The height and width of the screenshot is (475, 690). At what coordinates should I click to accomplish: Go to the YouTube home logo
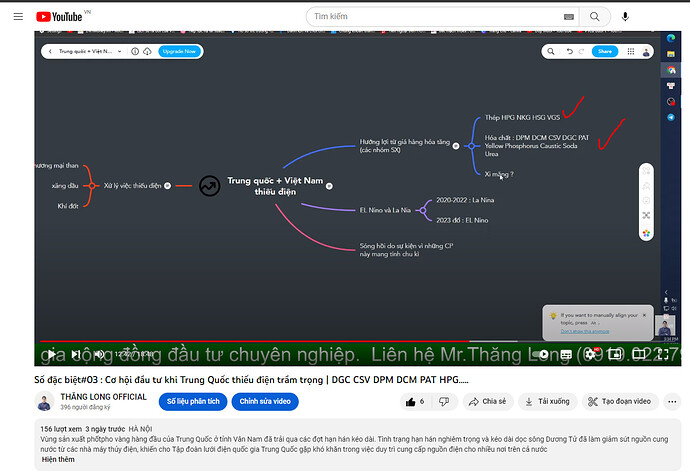coord(59,17)
